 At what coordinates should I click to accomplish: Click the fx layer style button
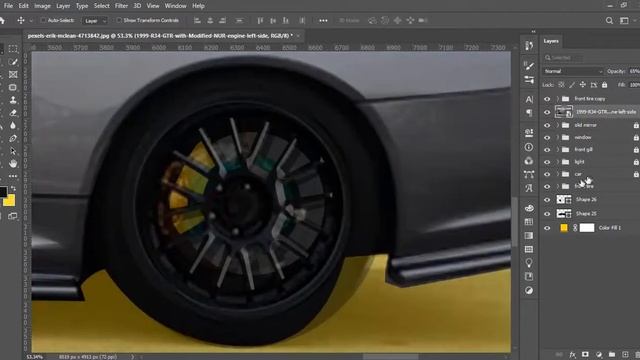coord(573,355)
